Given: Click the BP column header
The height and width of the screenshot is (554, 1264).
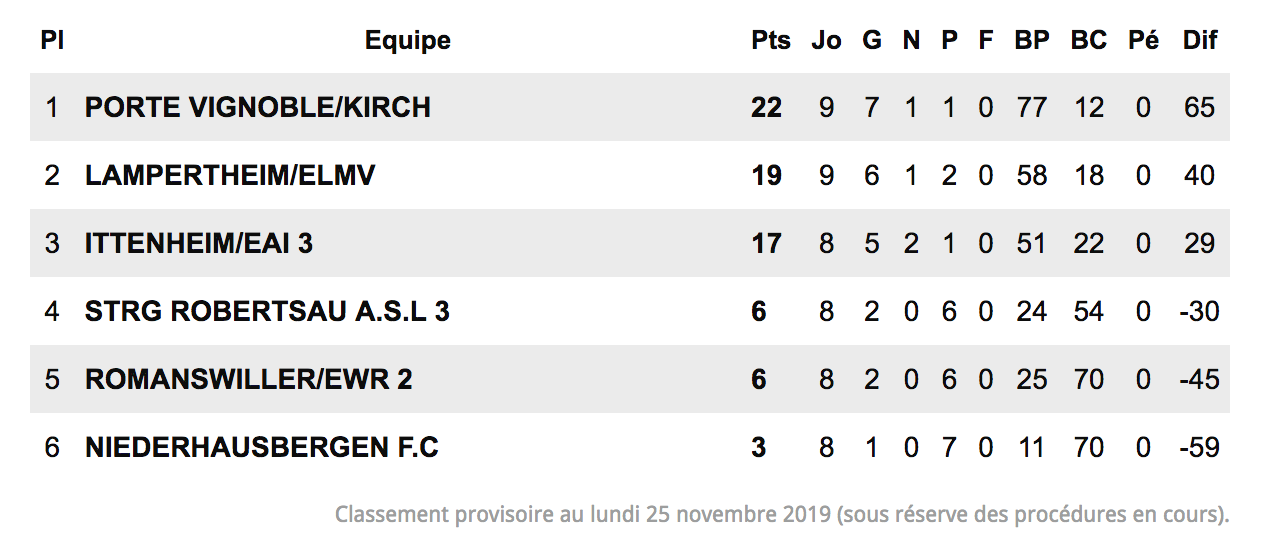Looking at the screenshot, I should 1031,40.
